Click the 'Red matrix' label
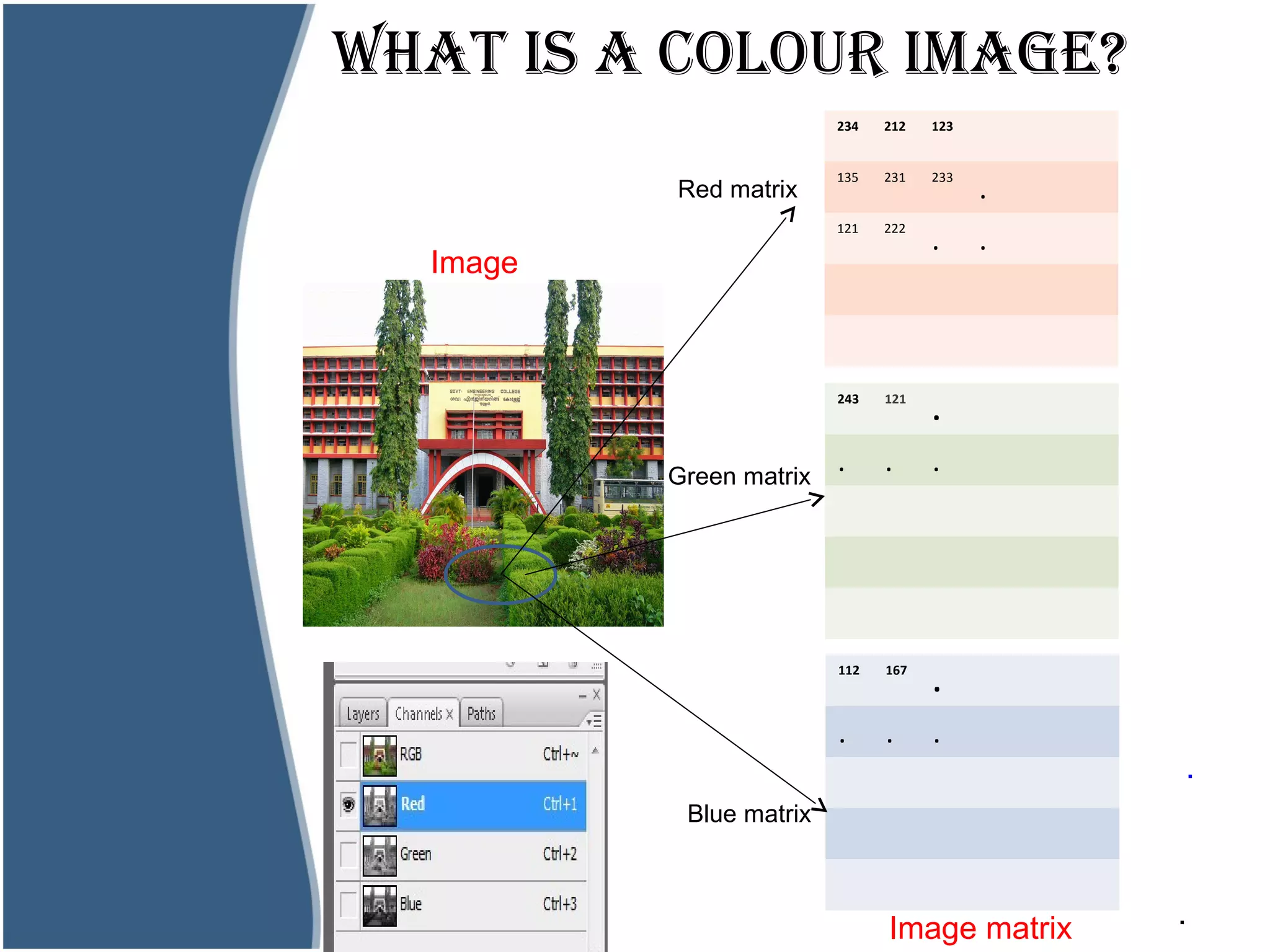 (x=737, y=189)
